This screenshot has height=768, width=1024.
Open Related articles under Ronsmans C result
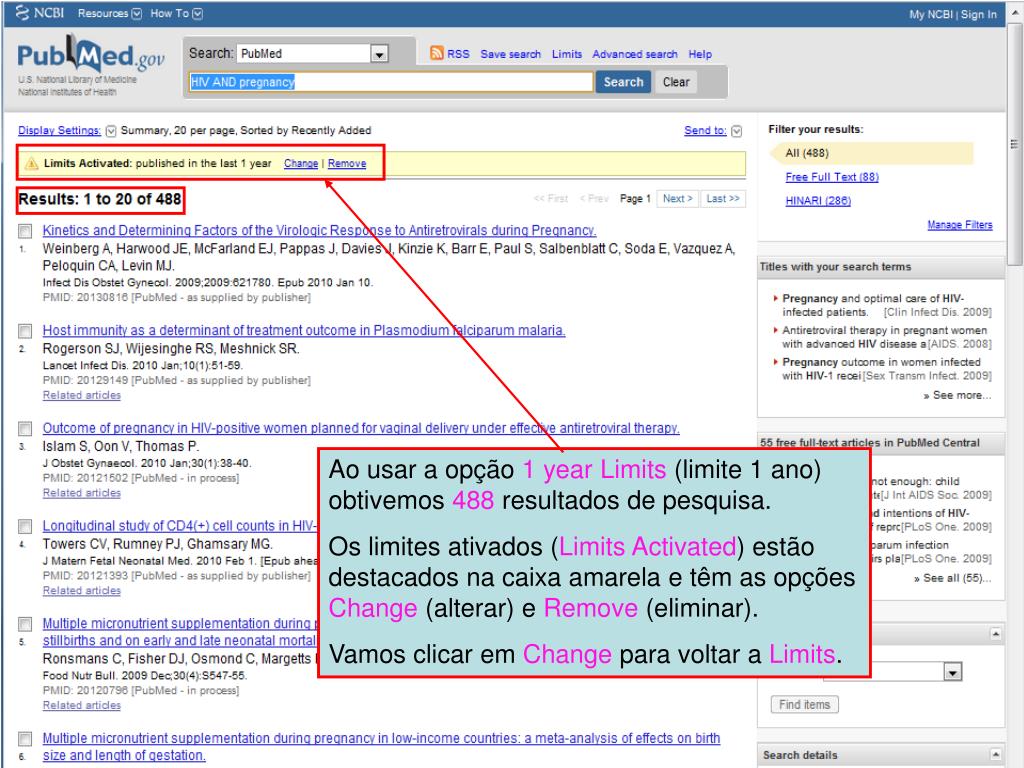point(82,705)
